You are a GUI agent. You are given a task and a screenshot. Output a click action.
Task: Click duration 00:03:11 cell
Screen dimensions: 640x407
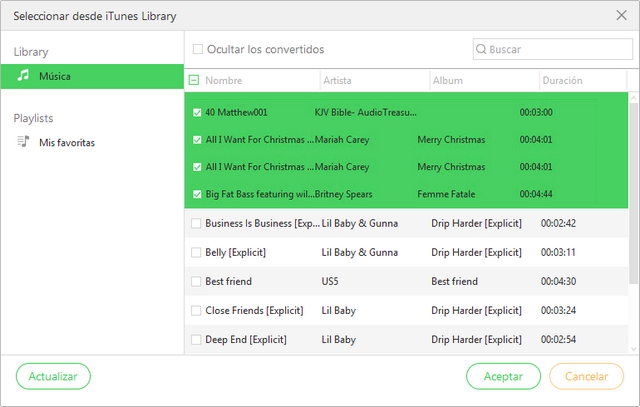point(558,252)
